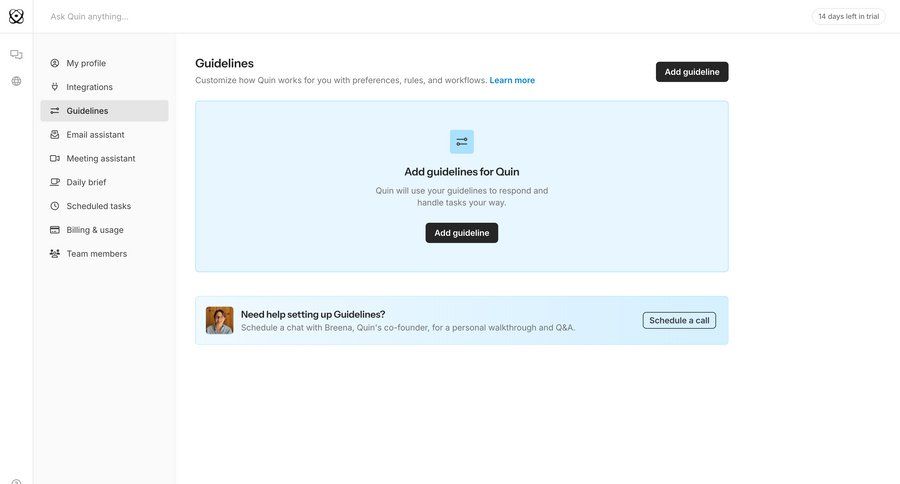Click the Meeting assistant camera icon
This screenshot has width=900, height=484.
[55, 158]
